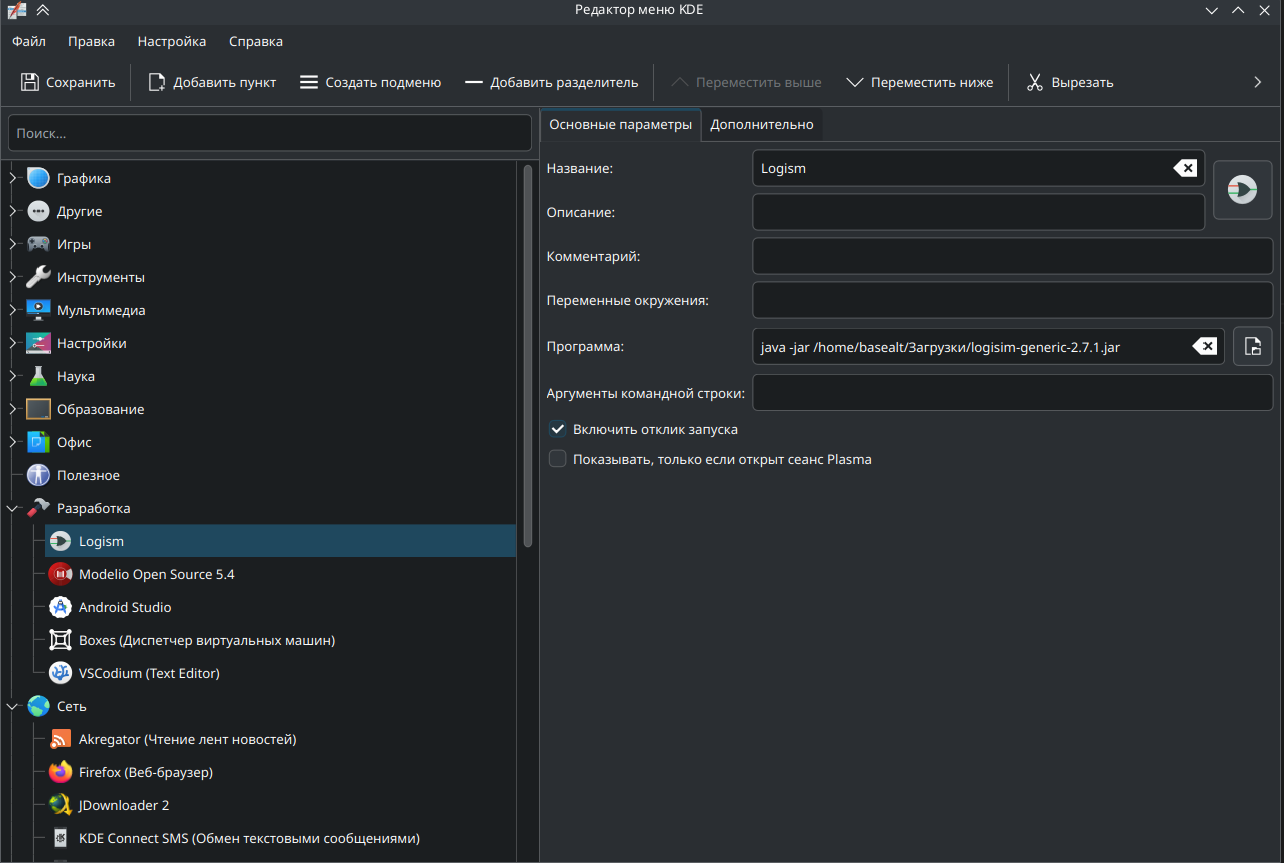Click the Полезное category icon
Viewport: 1284px width, 863px height.
point(38,475)
